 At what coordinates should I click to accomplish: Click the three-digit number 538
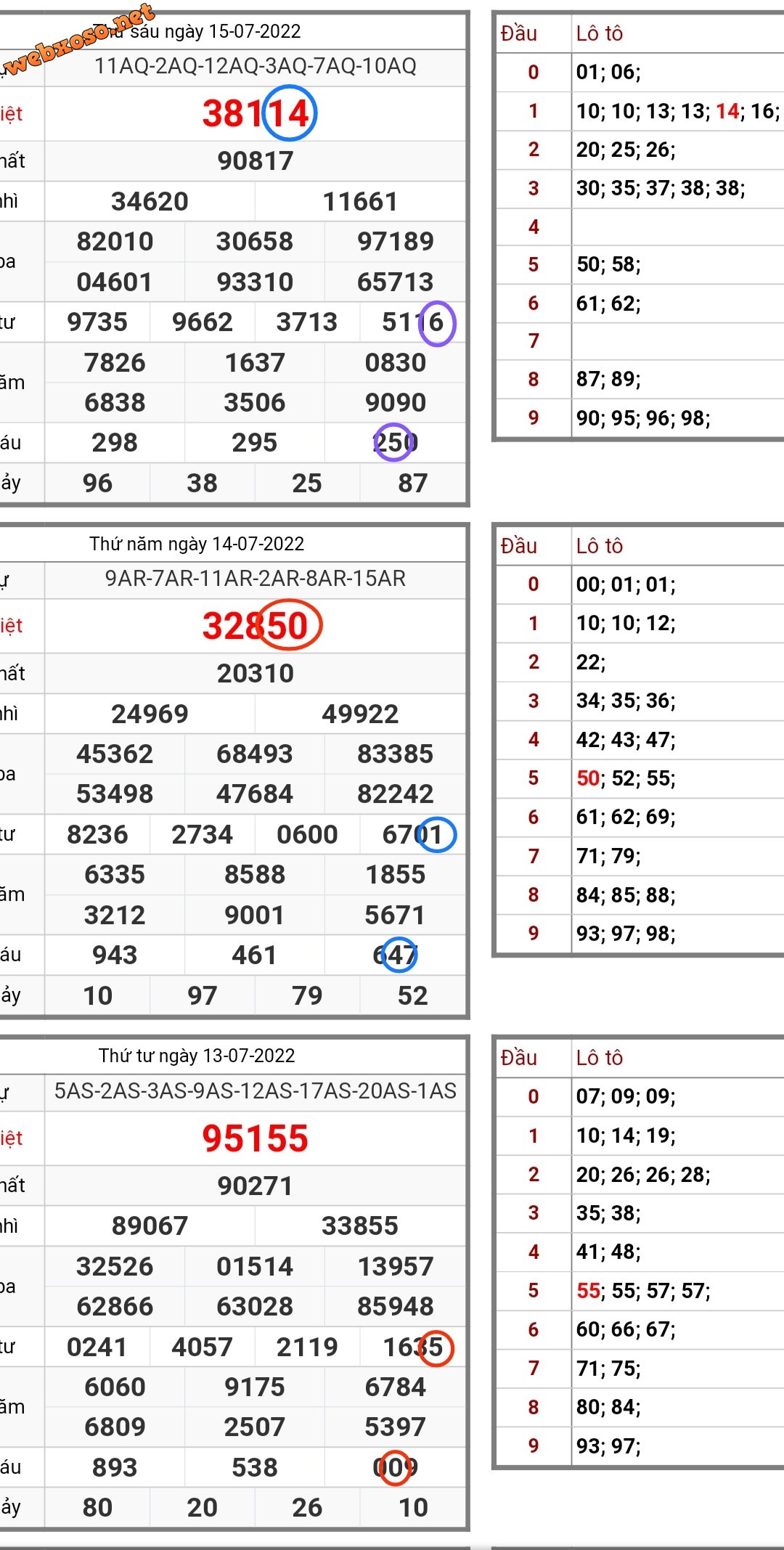pyautogui.click(x=255, y=1468)
